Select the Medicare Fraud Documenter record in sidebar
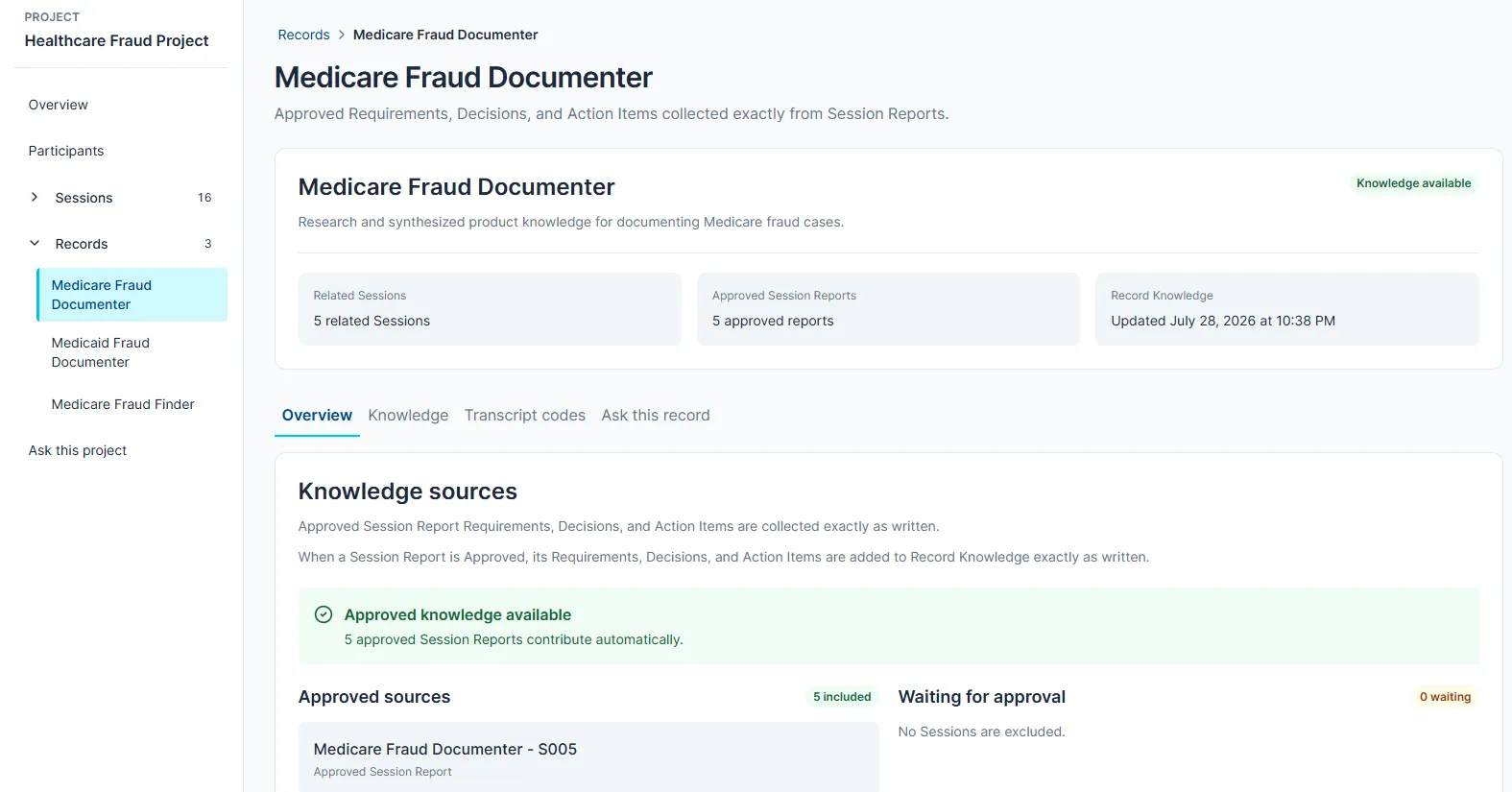The height and width of the screenshot is (792, 1512). (x=132, y=295)
